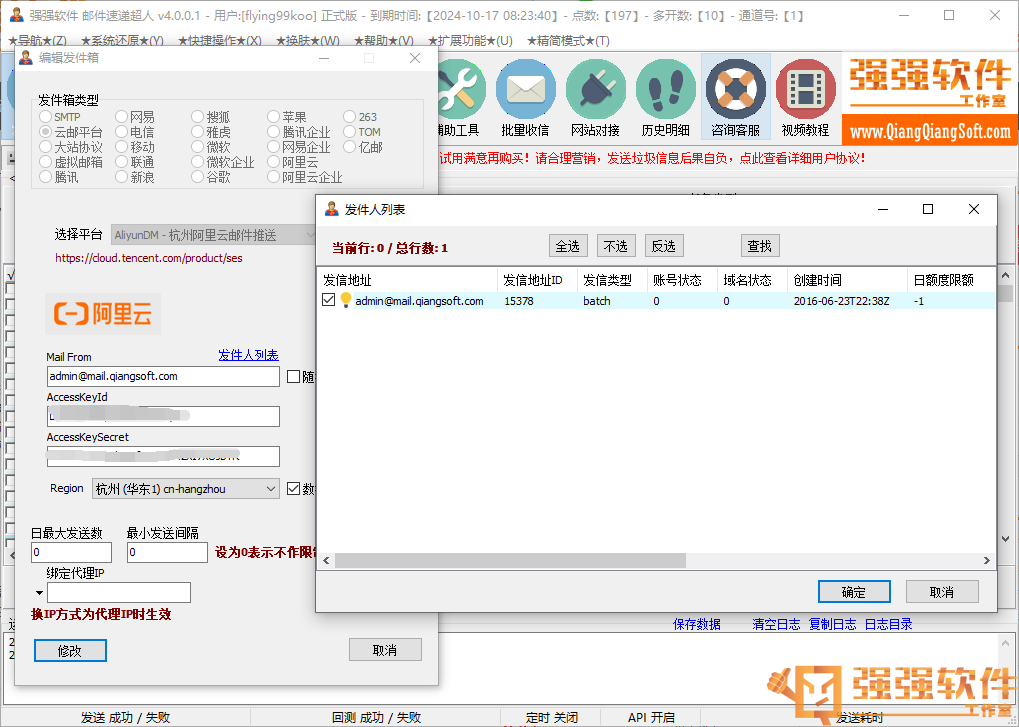Cancel the 发件人列表 dialog
Screen dimensions: 1019x727
(x=942, y=592)
